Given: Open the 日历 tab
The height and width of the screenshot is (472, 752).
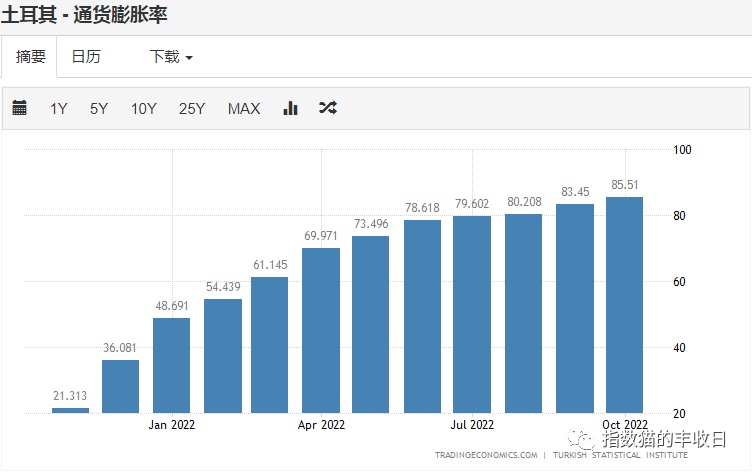Looking at the screenshot, I should coord(86,57).
